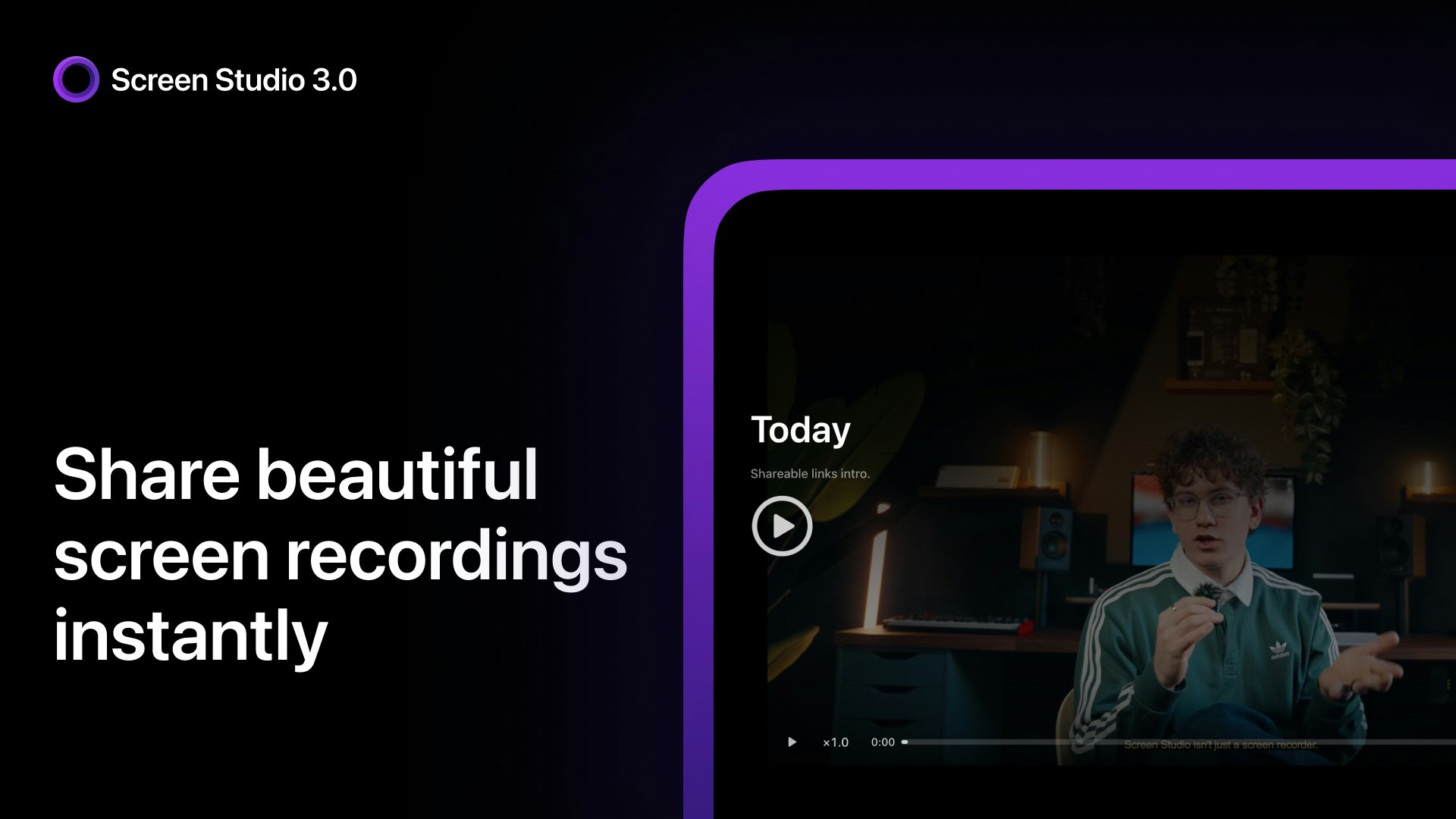Click the speed multiplier x1.0 icon

tap(834, 742)
